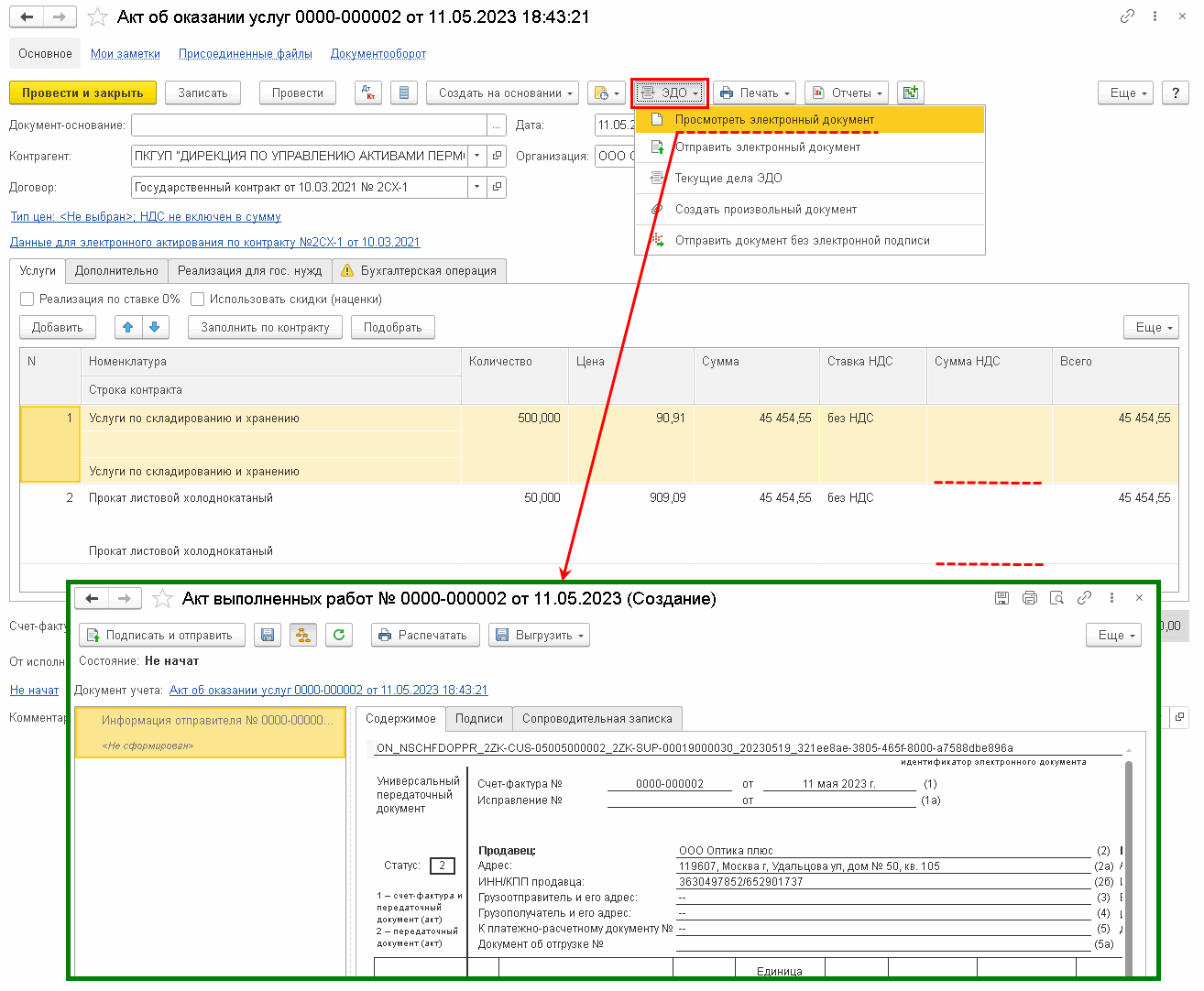Save icon in the Акт выполненных работ header
The image size is (1204, 991).
[x=1002, y=597]
